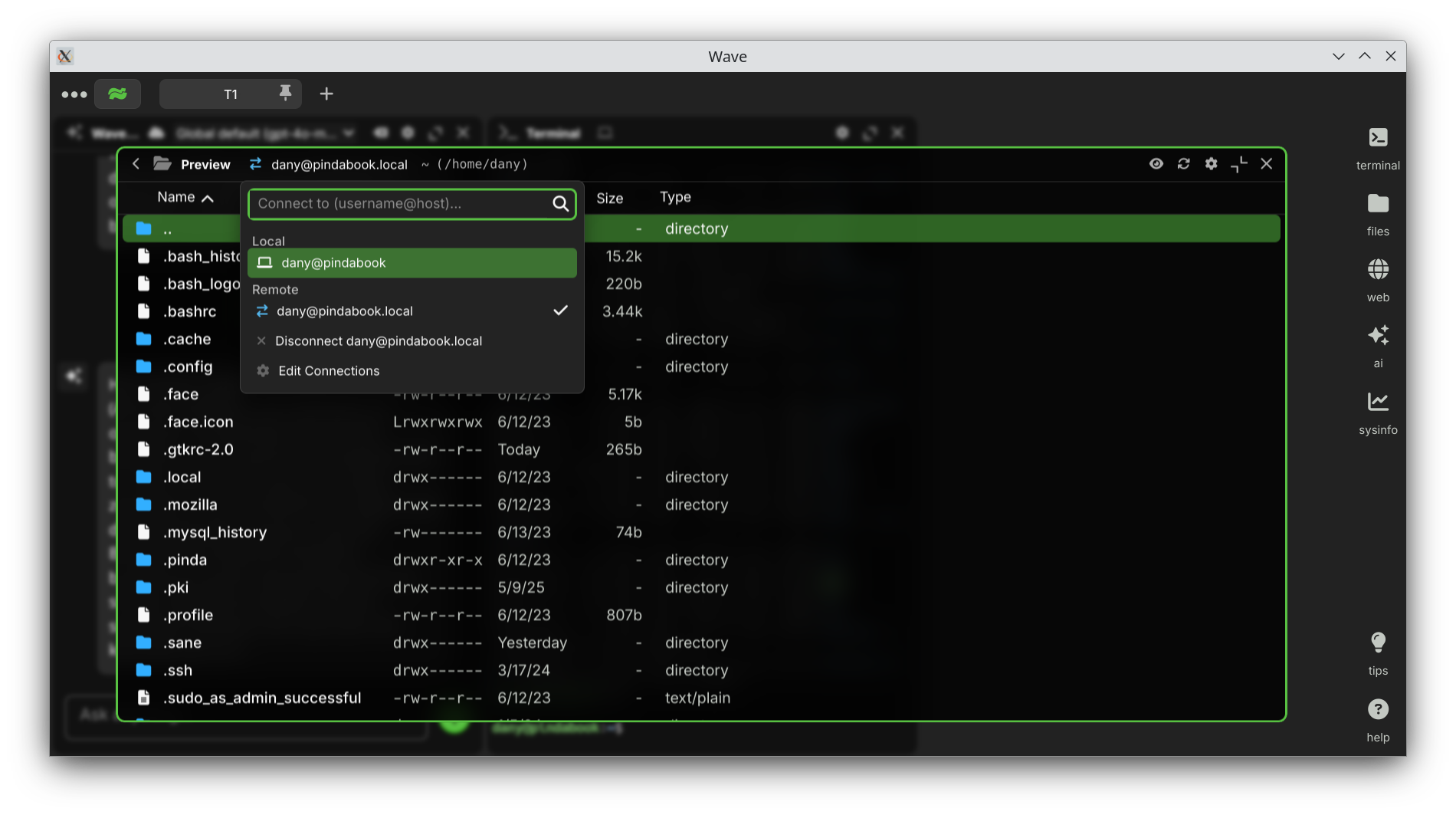This screenshot has width=1456, height=815.
Task: Open the .mozilla folder
Action: 190,504
